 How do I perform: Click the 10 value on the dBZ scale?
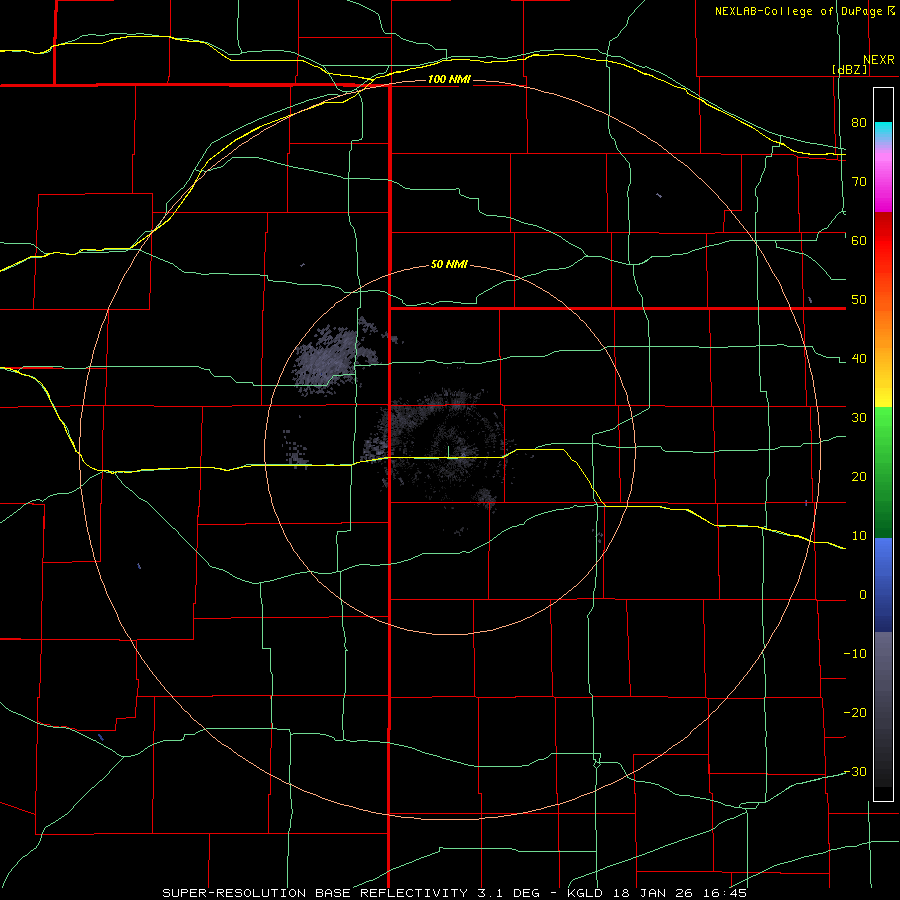[859, 536]
